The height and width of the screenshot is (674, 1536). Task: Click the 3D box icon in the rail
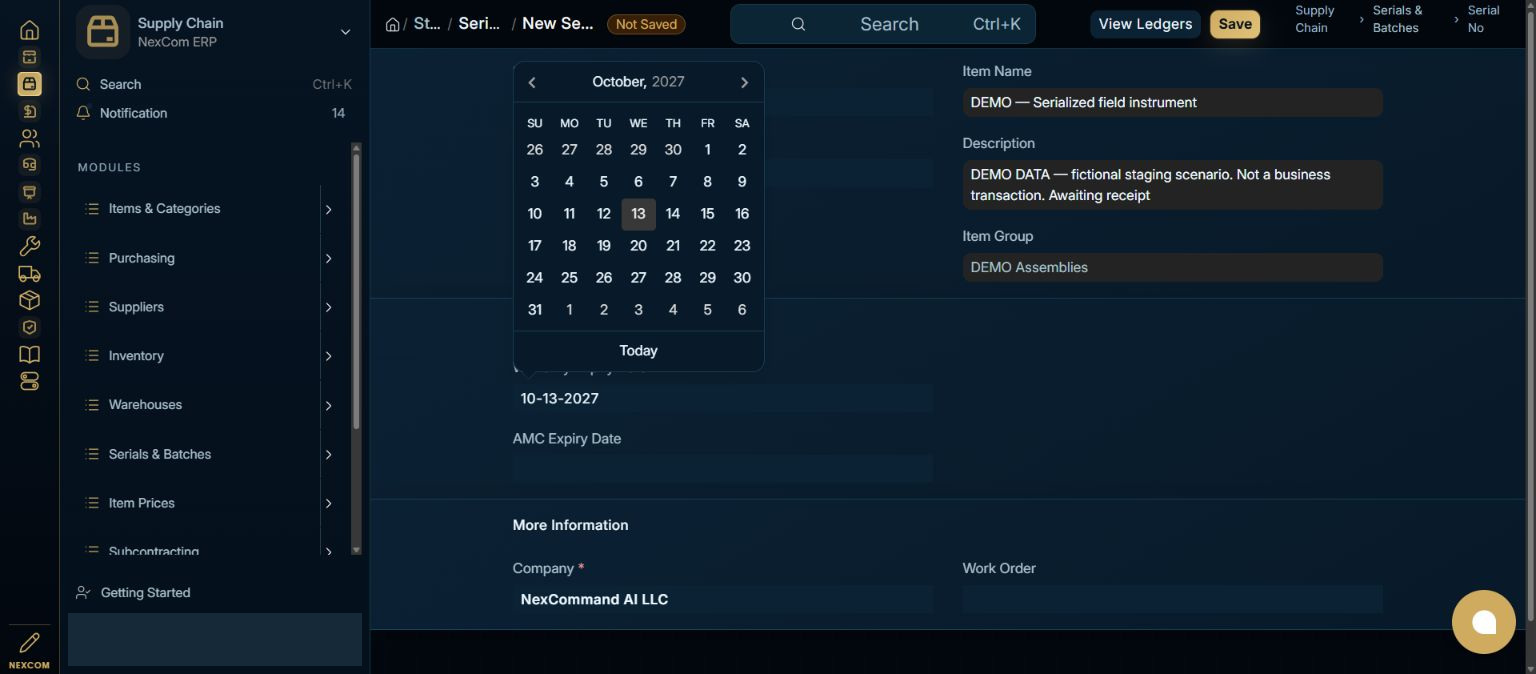click(x=30, y=300)
